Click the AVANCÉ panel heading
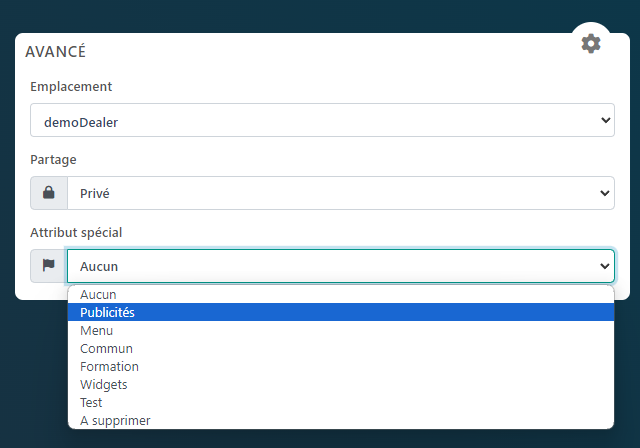The width and height of the screenshot is (640, 448). (x=55, y=52)
